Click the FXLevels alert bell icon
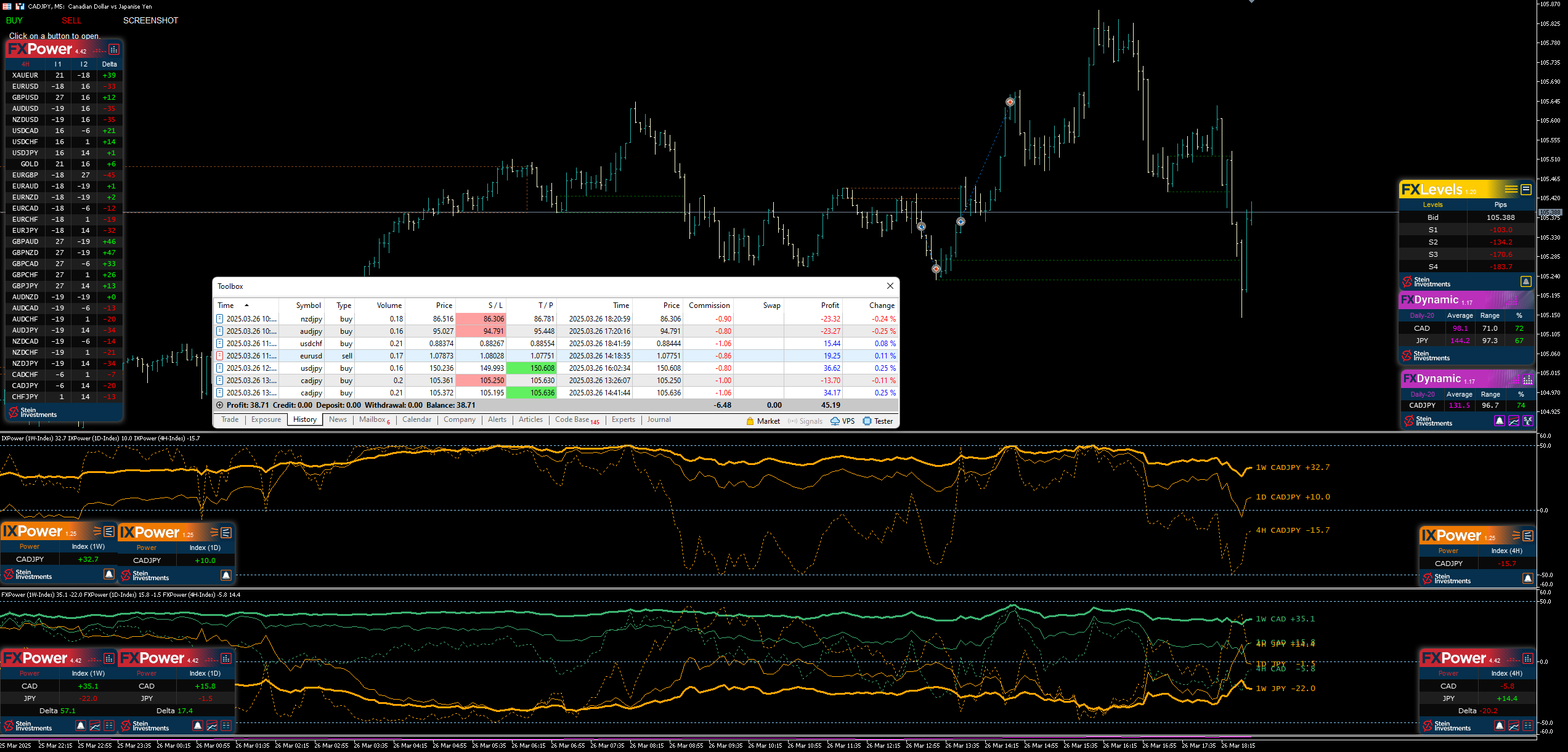 pyautogui.click(x=1525, y=281)
